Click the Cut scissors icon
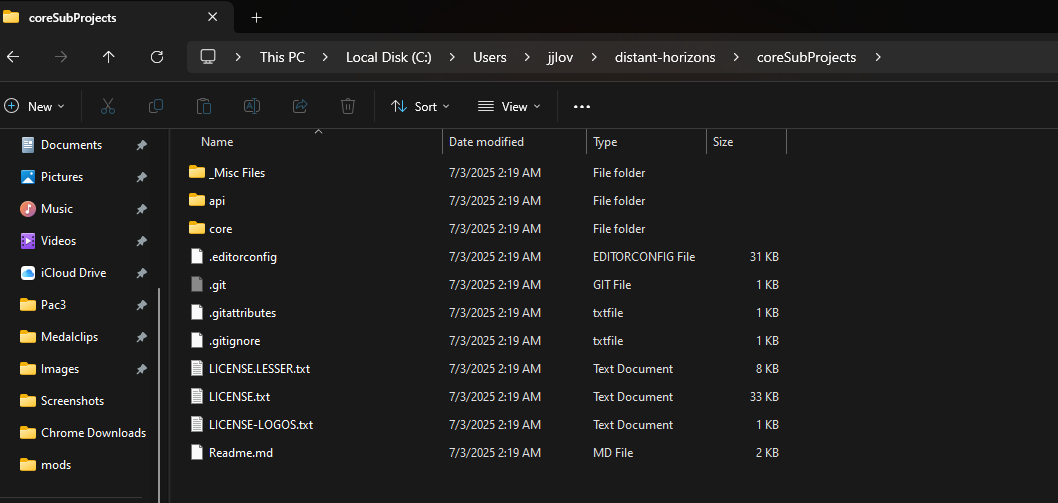This screenshot has width=1058, height=503. (x=108, y=106)
